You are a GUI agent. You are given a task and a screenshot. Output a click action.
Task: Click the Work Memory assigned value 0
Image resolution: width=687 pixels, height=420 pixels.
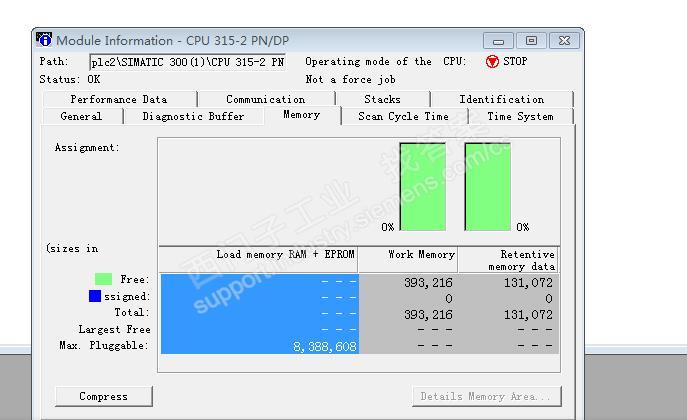pos(449,299)
